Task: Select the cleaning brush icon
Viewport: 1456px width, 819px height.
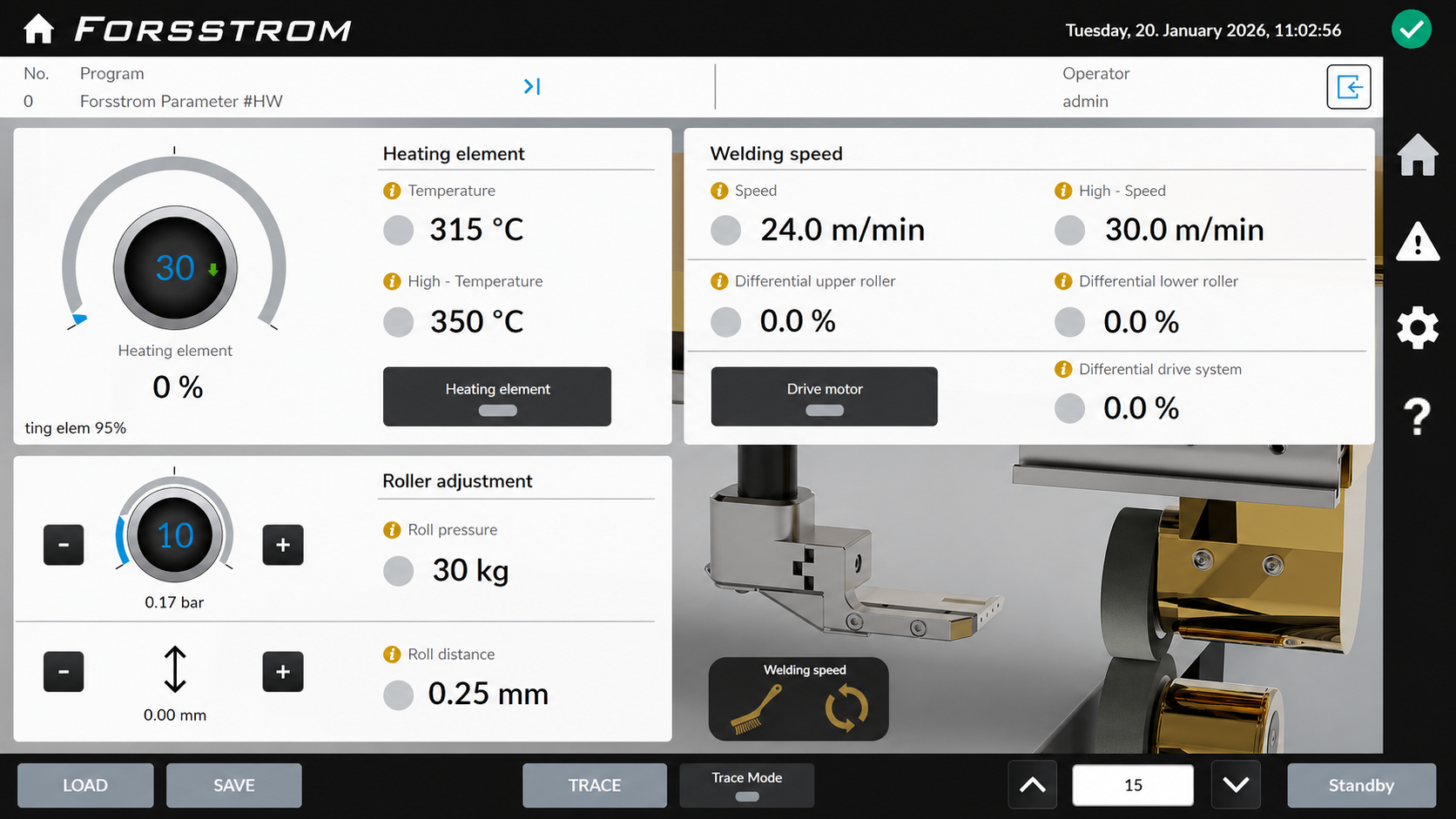Action: [755, 708]
